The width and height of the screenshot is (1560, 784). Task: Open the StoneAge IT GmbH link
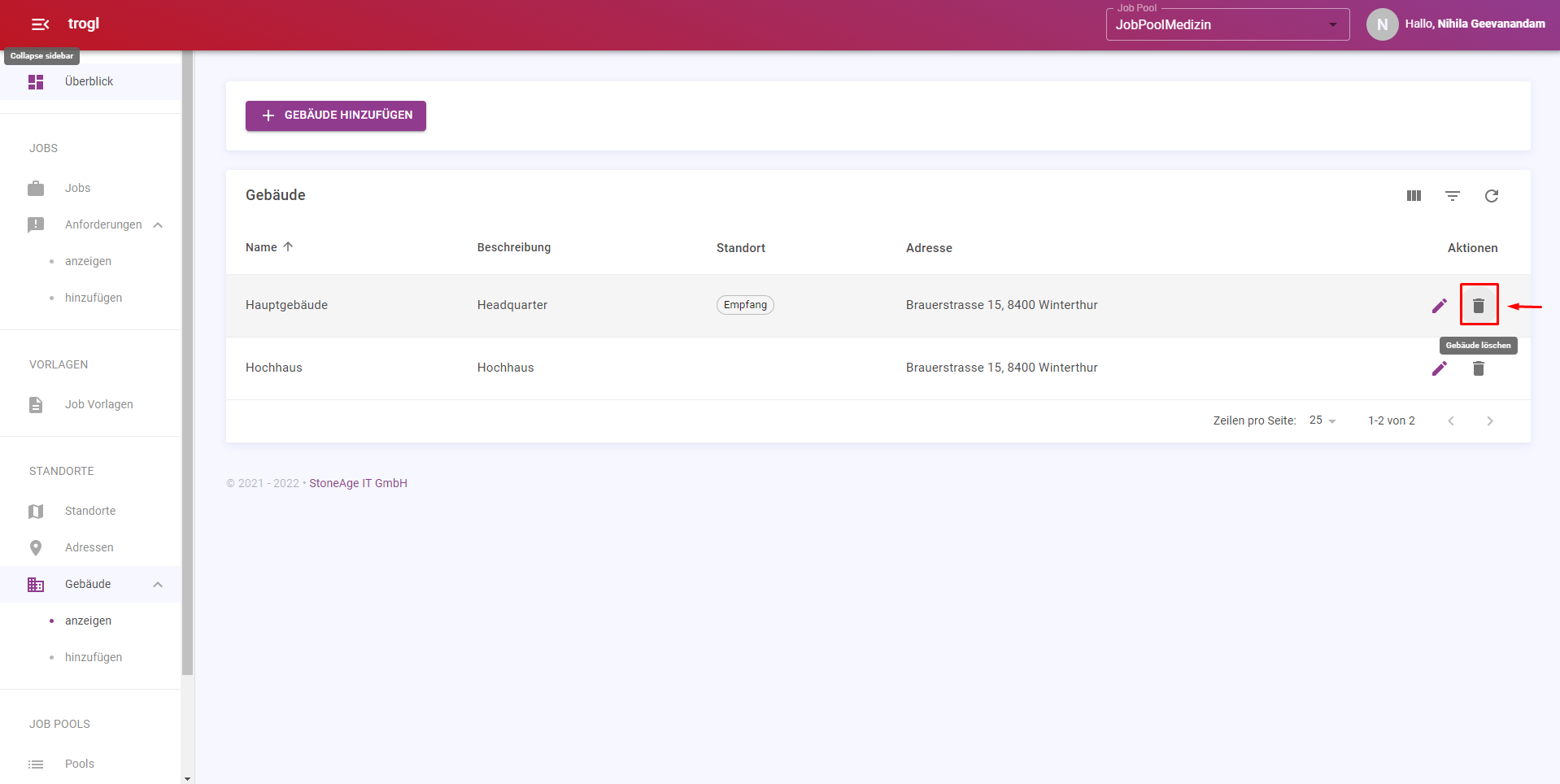point(358,483)
